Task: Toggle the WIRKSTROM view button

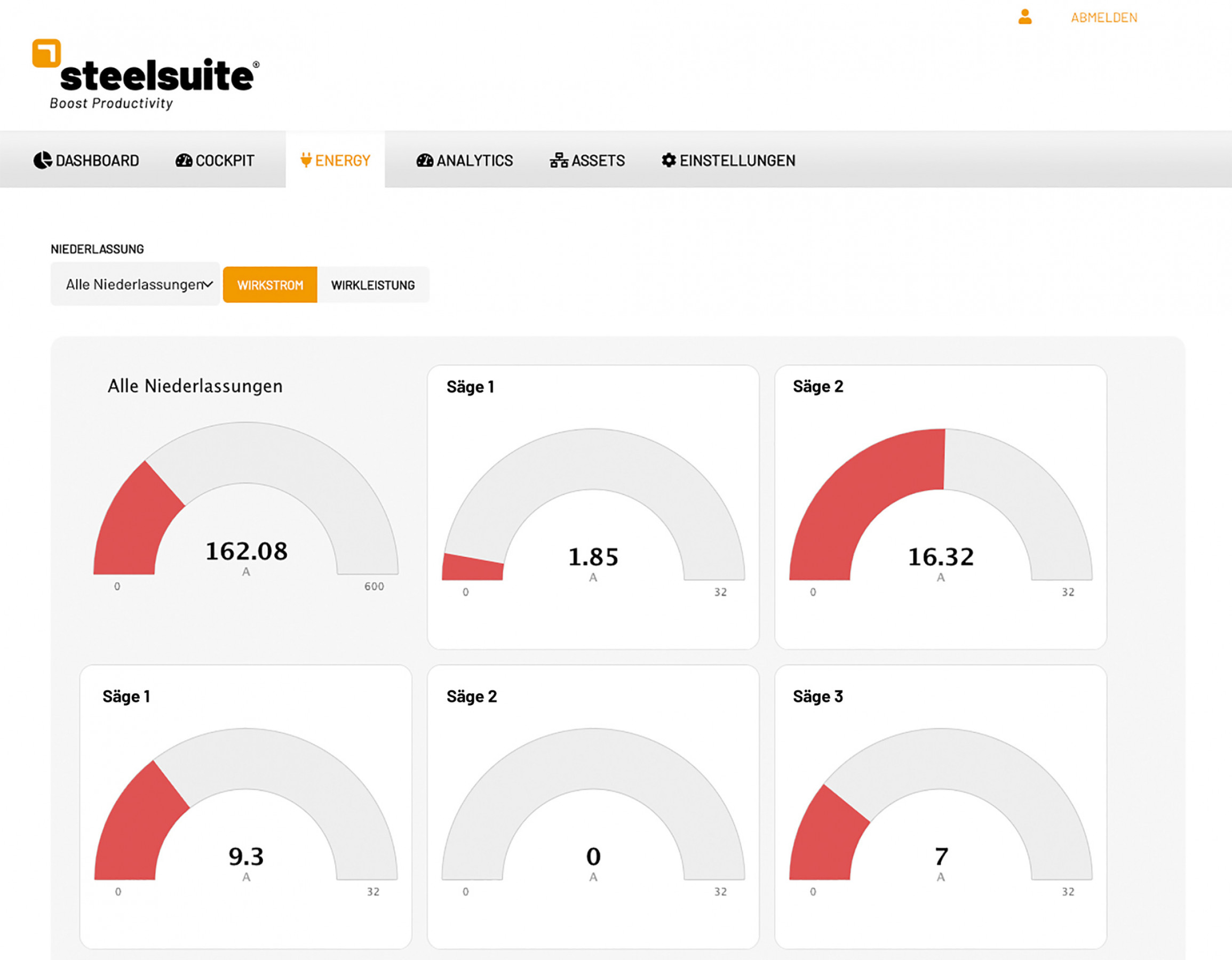Action: pyautogui.click(x=269, y=285)
